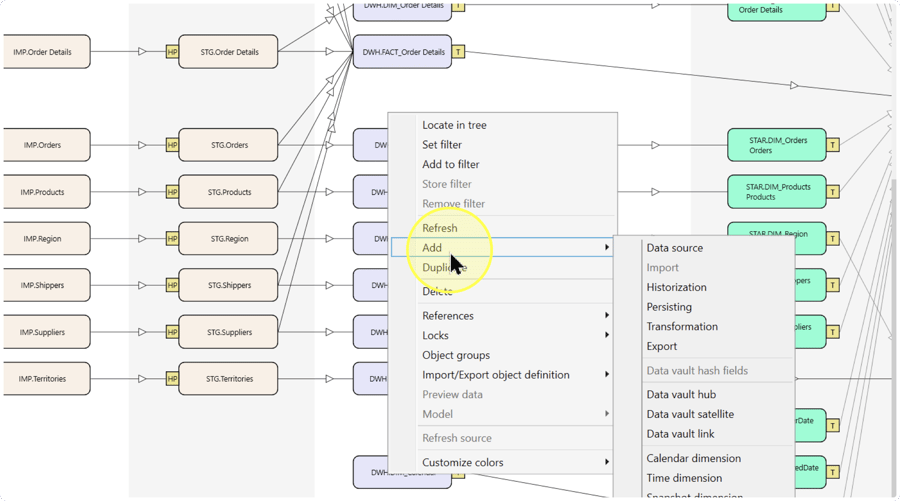Select the IMP.Order Details node
Viewport: 900px width, 501px height.
point(46,52)
